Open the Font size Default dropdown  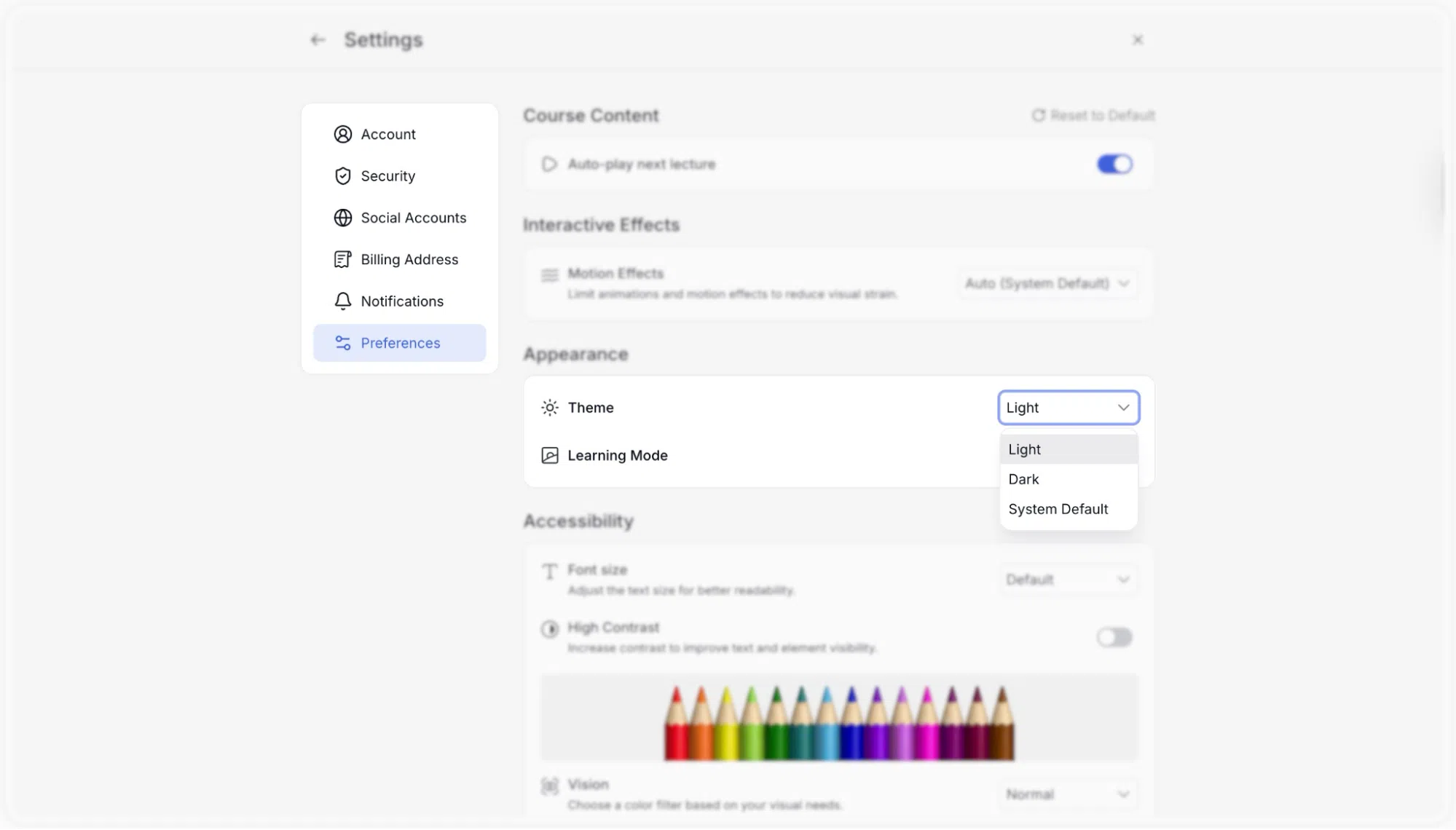1069,580
